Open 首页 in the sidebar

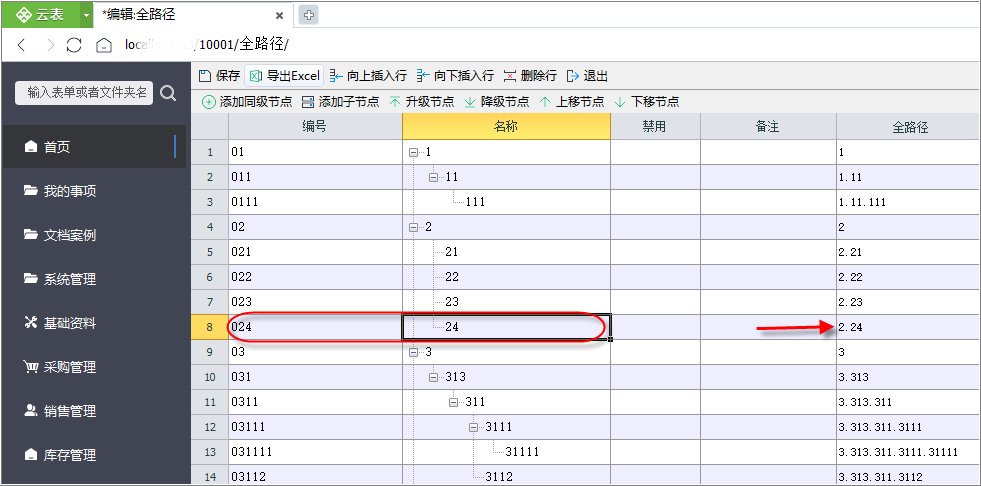point(94,147)
